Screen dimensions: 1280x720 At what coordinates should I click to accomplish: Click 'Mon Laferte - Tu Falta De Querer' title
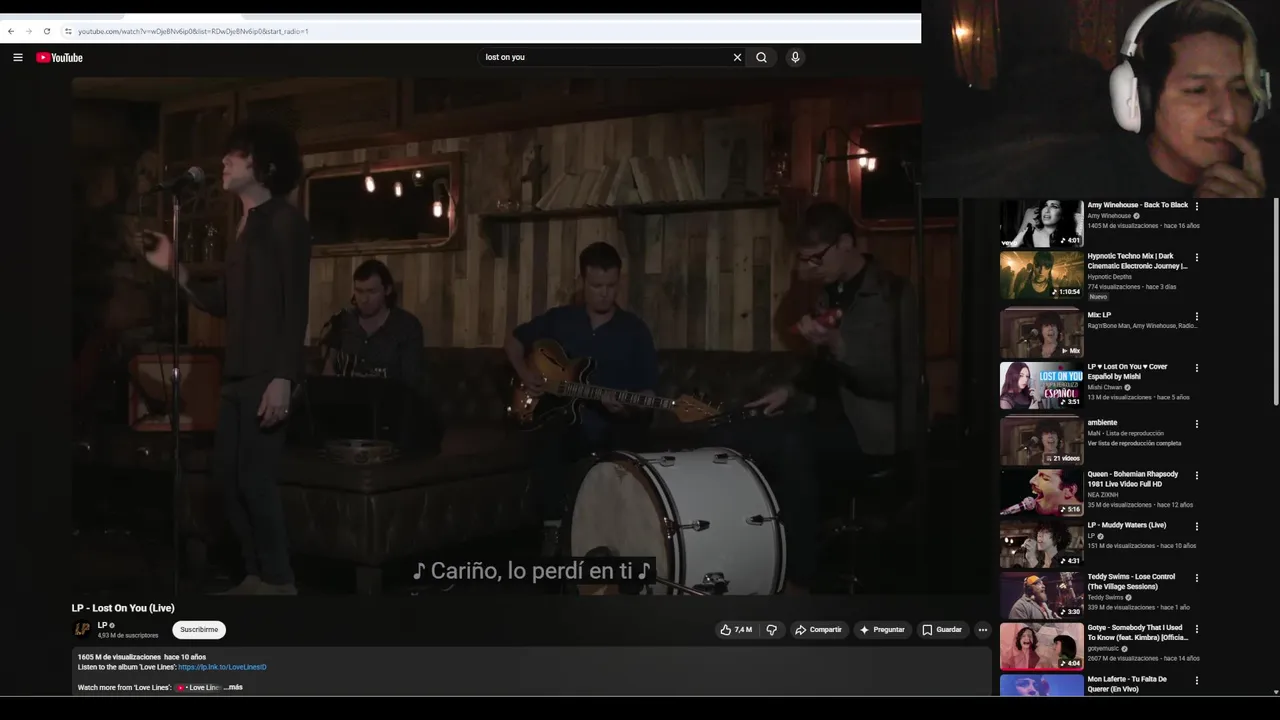(1127, 684)
